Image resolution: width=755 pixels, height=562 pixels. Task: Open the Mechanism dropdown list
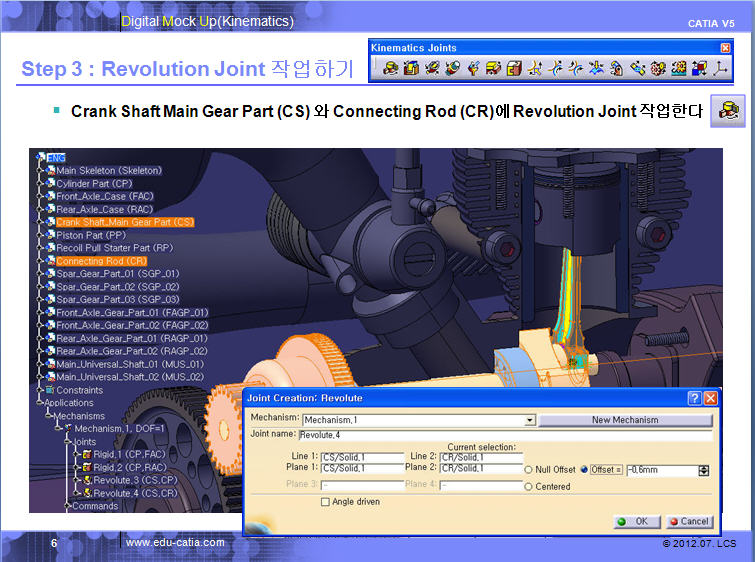(529, 421)
